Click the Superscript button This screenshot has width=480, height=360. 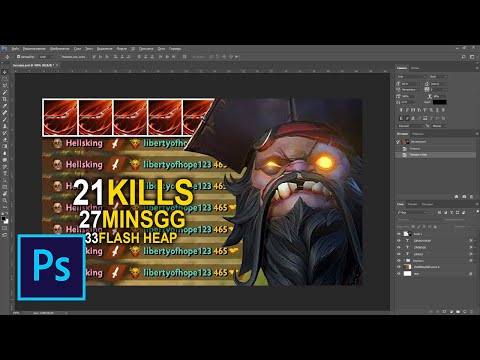(425, 110)
